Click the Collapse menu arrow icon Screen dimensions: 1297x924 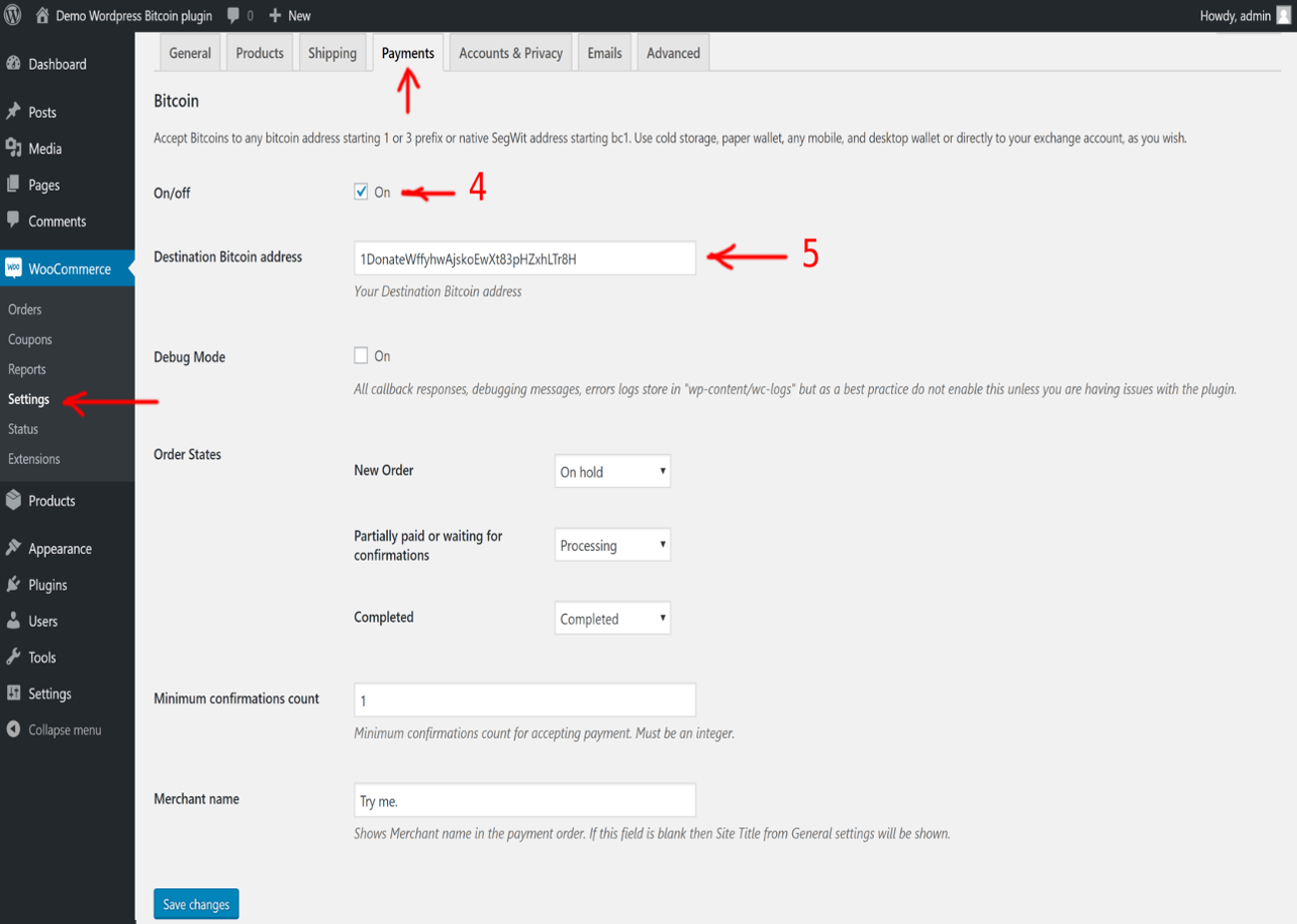[x=14, y=729]
